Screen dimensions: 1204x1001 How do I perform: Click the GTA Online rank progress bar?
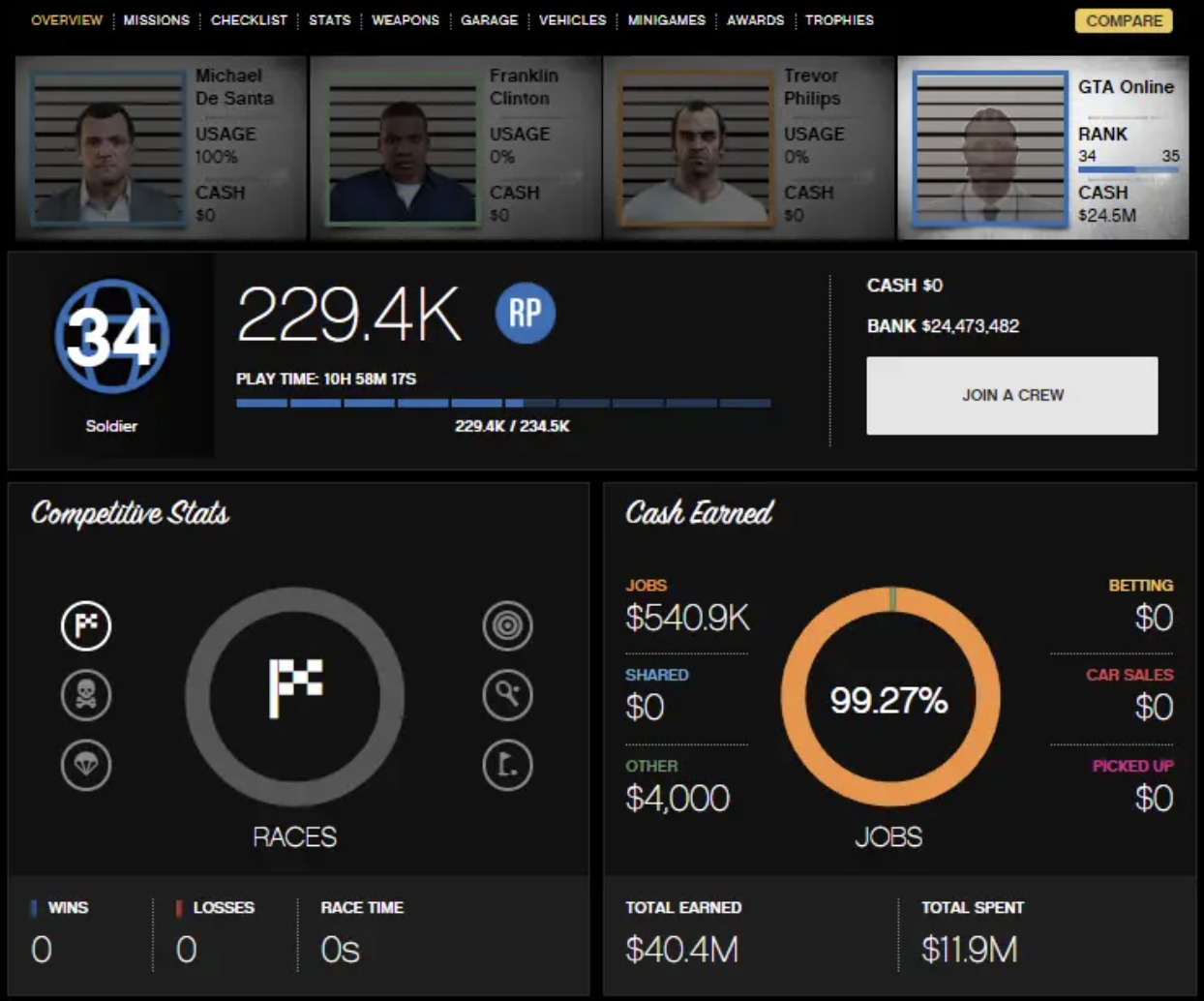pos(1129,169)
